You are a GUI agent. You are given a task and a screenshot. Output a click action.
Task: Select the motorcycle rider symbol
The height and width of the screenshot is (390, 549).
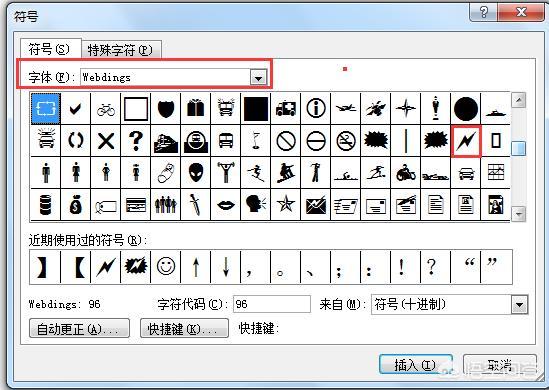405,173
